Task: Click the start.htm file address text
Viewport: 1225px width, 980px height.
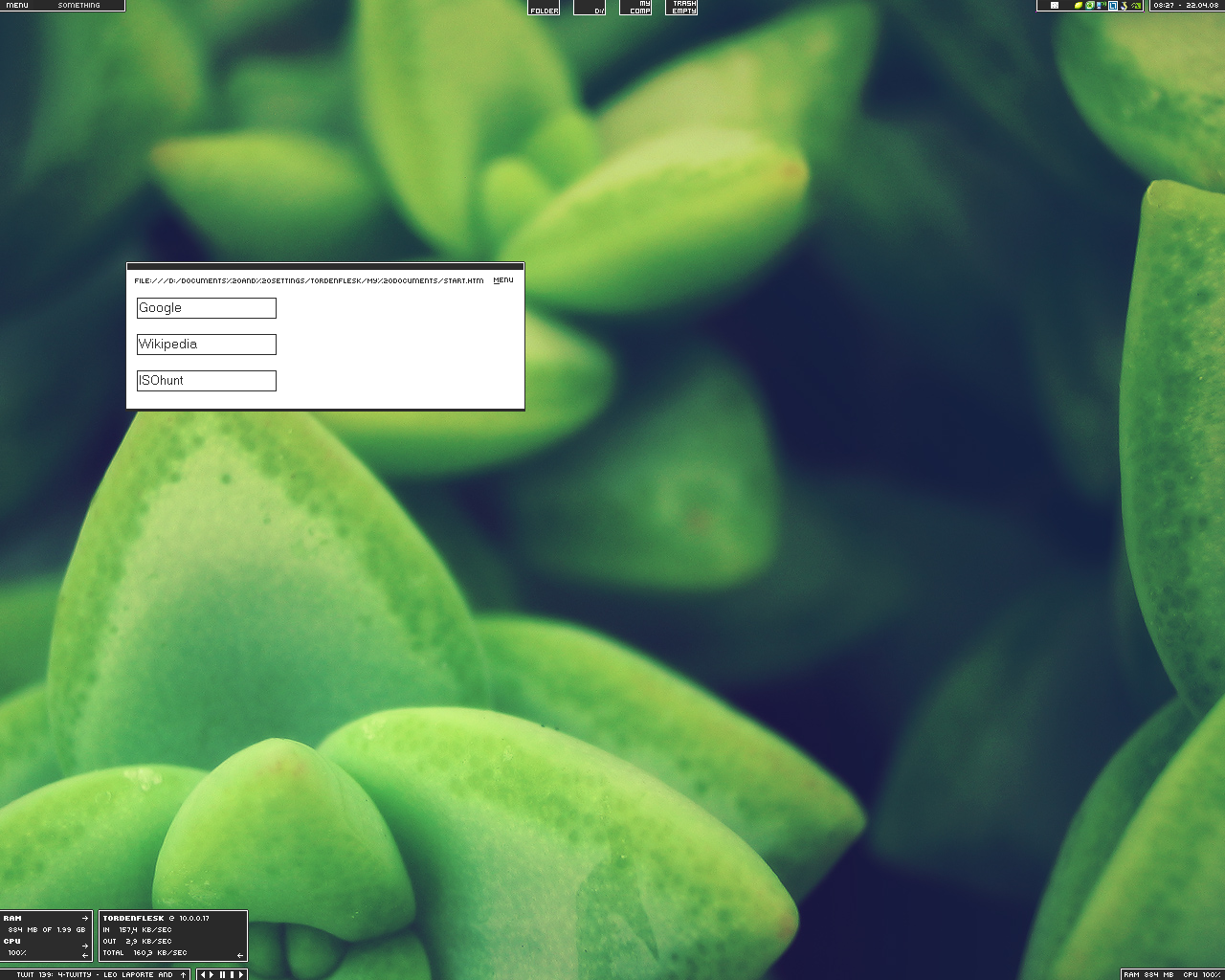Action: [309, 280]
